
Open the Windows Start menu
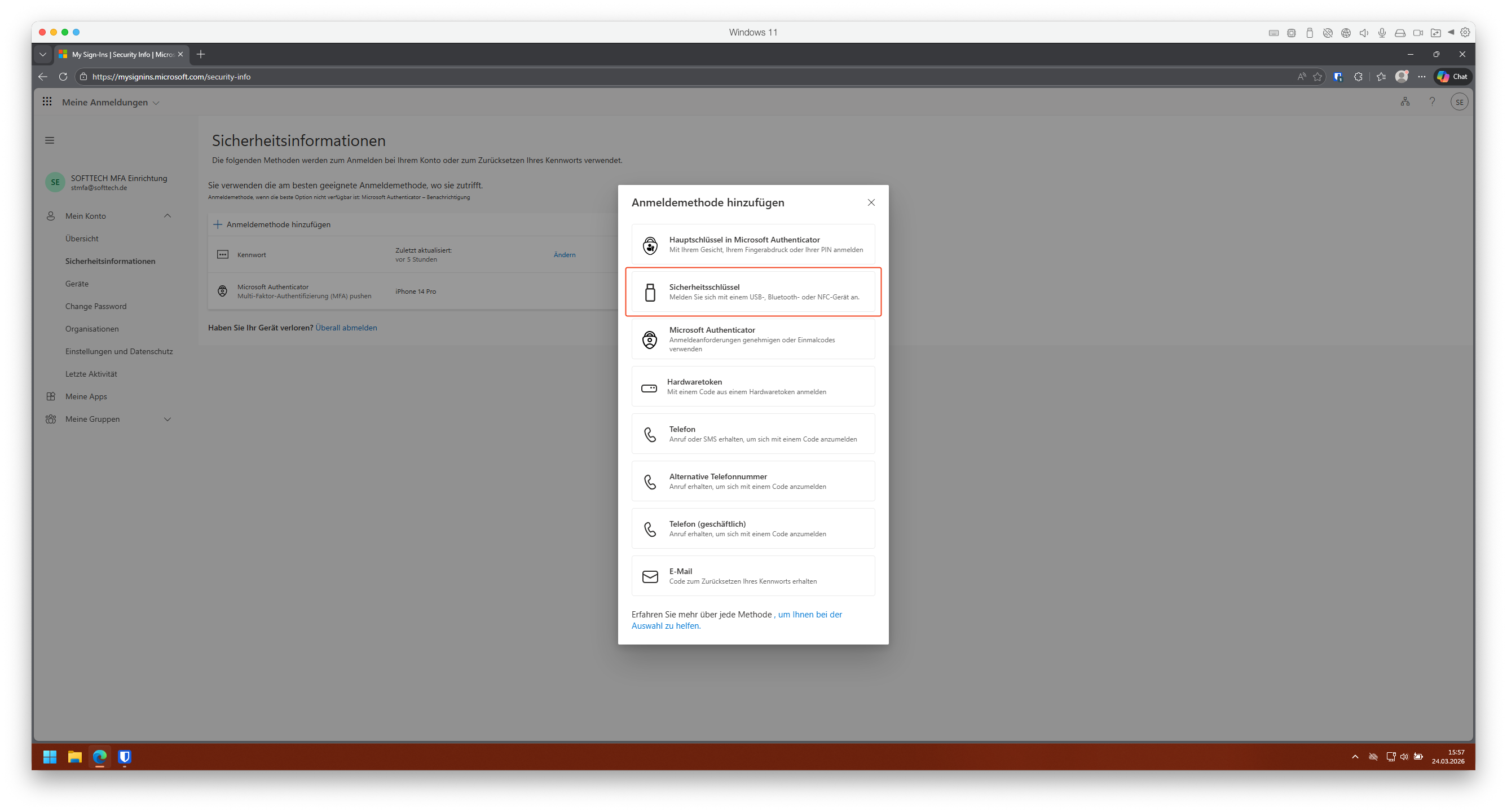coord(50,757)
